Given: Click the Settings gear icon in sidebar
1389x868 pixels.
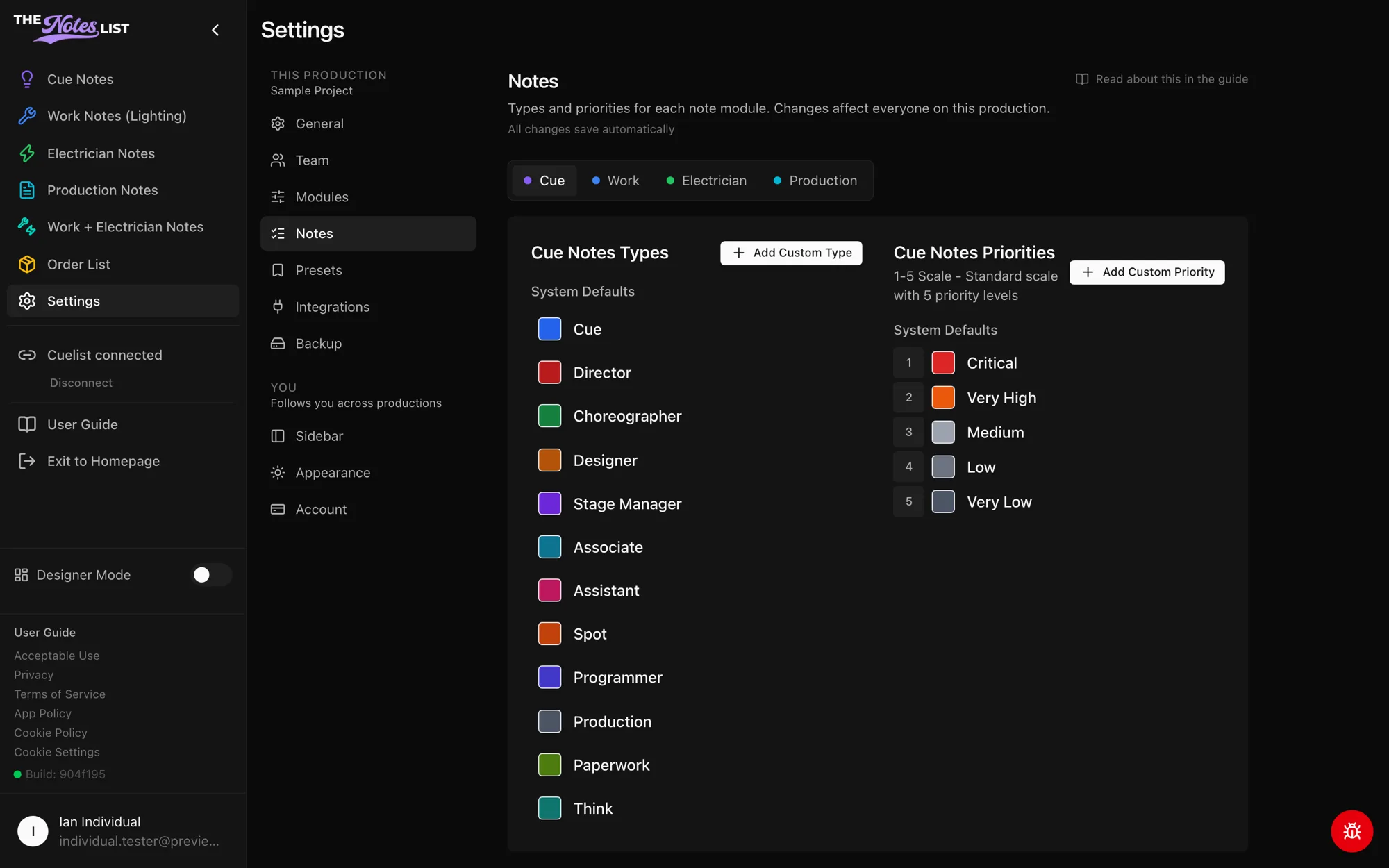Looking at the screenshot, I should pos(27,301).
